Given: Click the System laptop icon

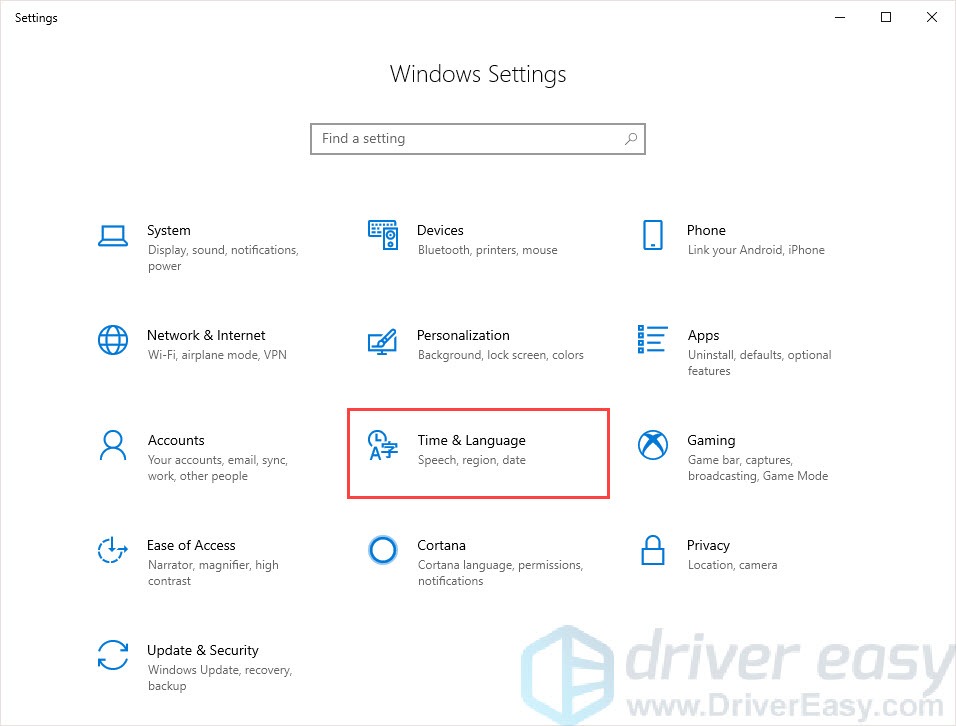Looking at the screenshot, I should tap(112, 235).
